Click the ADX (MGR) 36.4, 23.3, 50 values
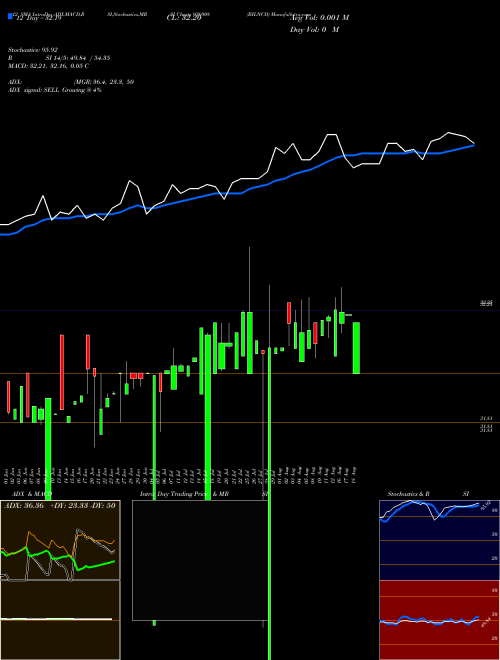Screen dimensions: 500x660 [x=104, y=82]
